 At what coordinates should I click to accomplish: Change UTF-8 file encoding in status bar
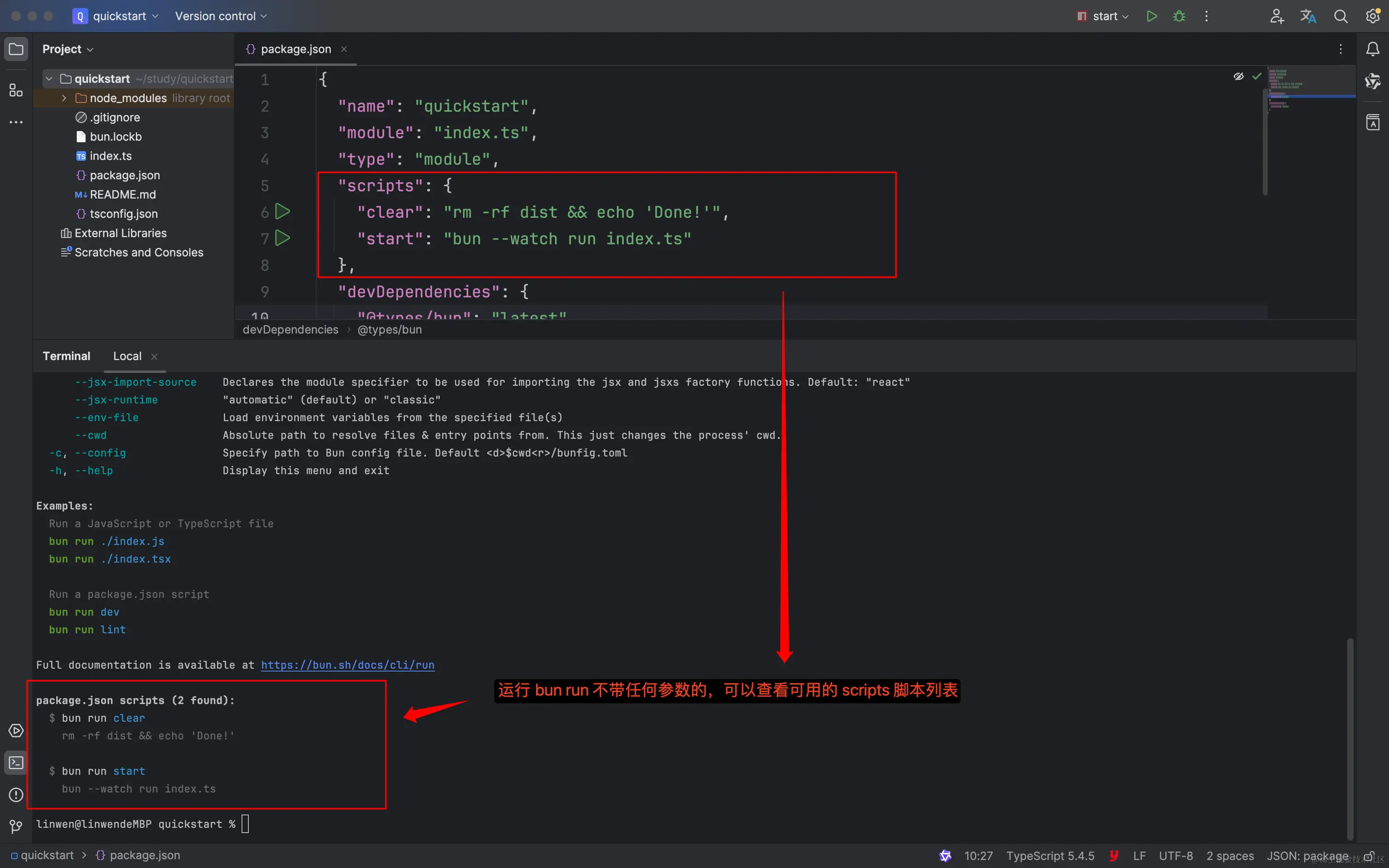(x=1176, y=856)
